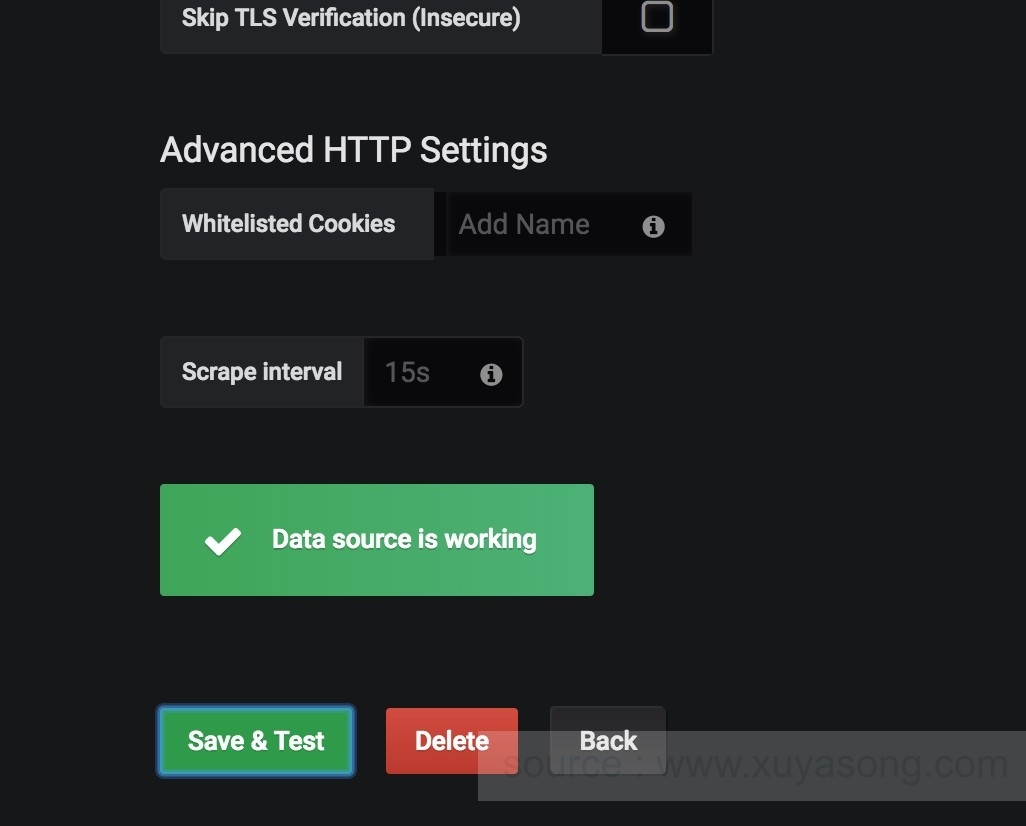Click the 'Data source is working' message text
This screenshot has width=1026, height=826.
point(404,540)
